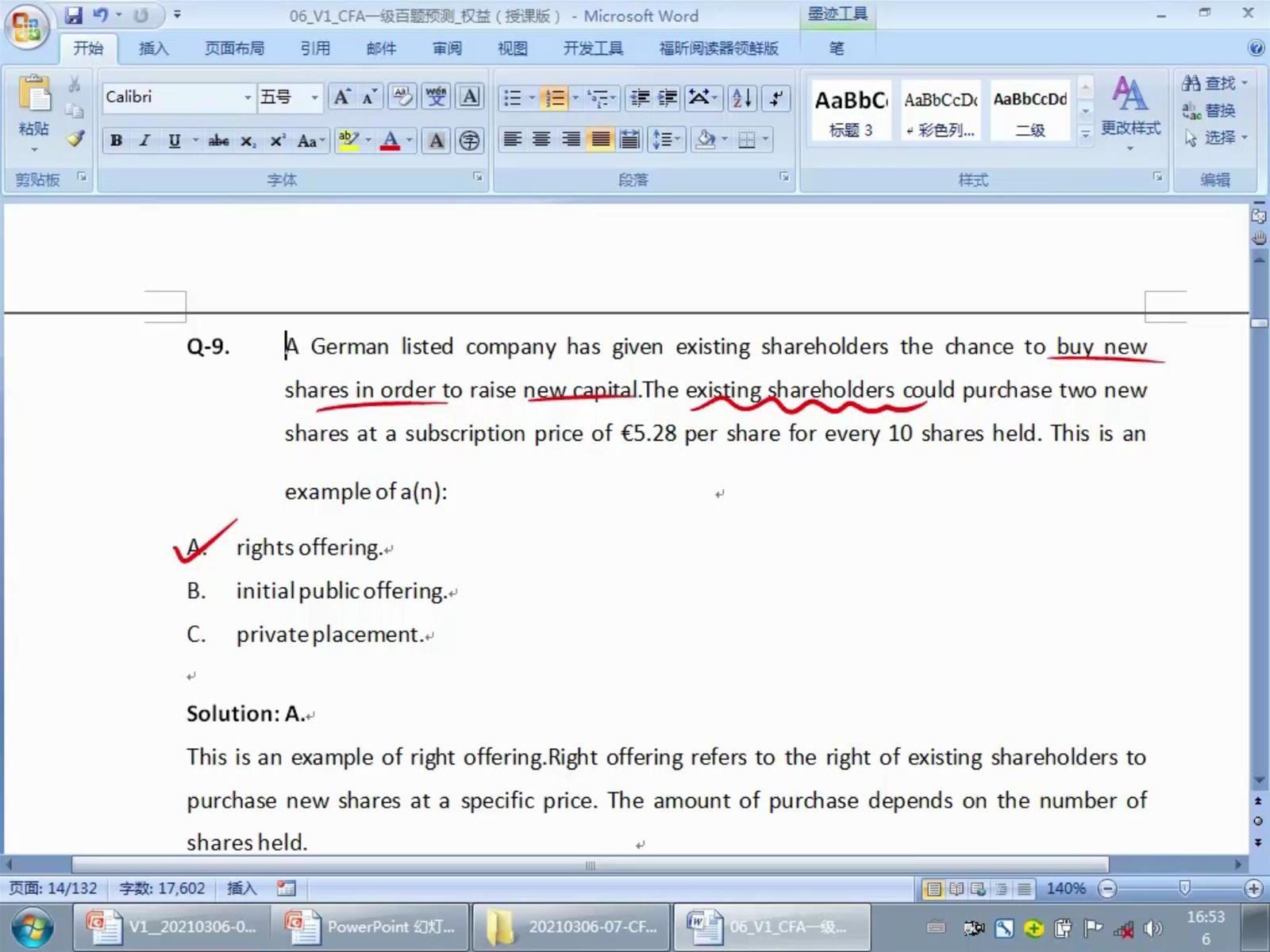Click the Clear Formatting icon
Image resolution: width=1270 pixels, height=952 pixels.
[x=402, y=97]
